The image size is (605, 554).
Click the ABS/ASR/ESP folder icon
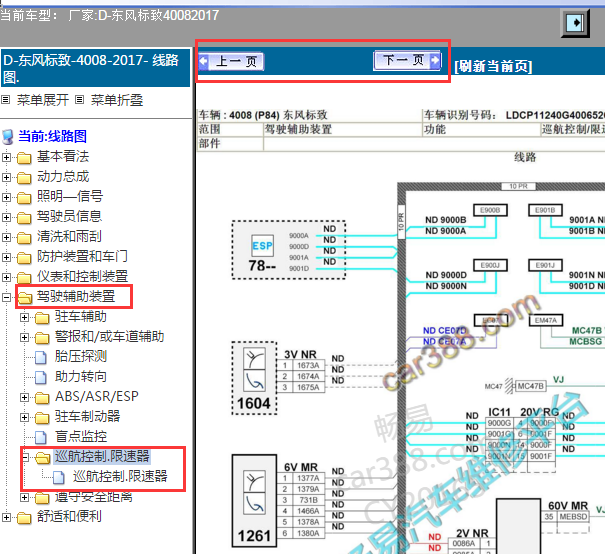[x=42, y=398]
